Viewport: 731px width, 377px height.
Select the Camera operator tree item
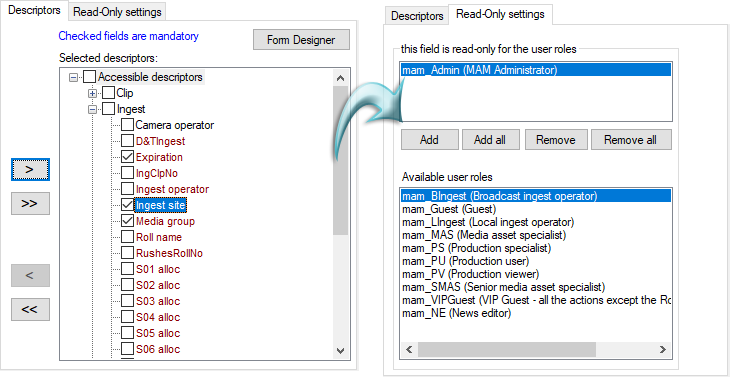click(x=175, y=125)
